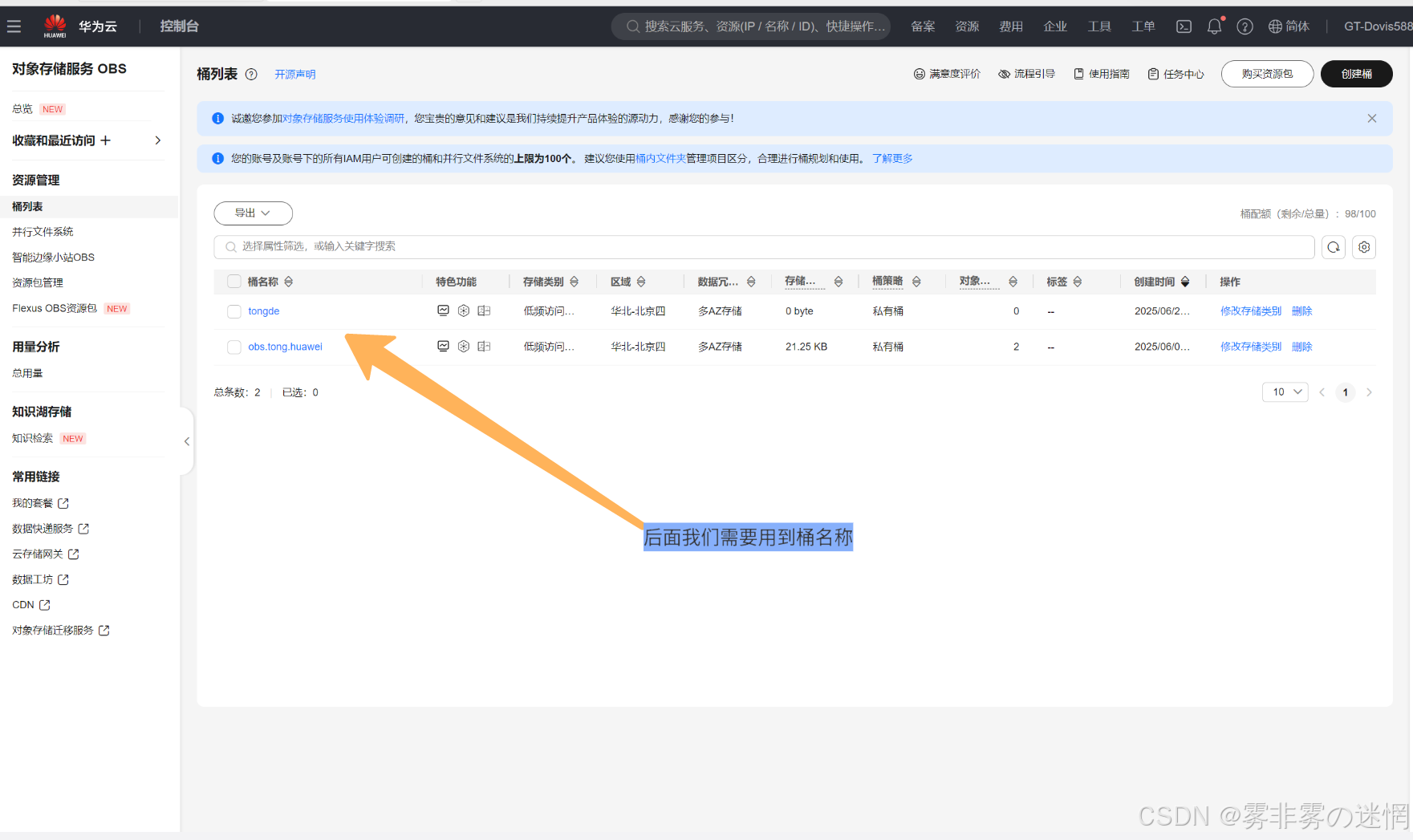
Task: Select page 1 in pagination
Action: tap(1346, 392)
